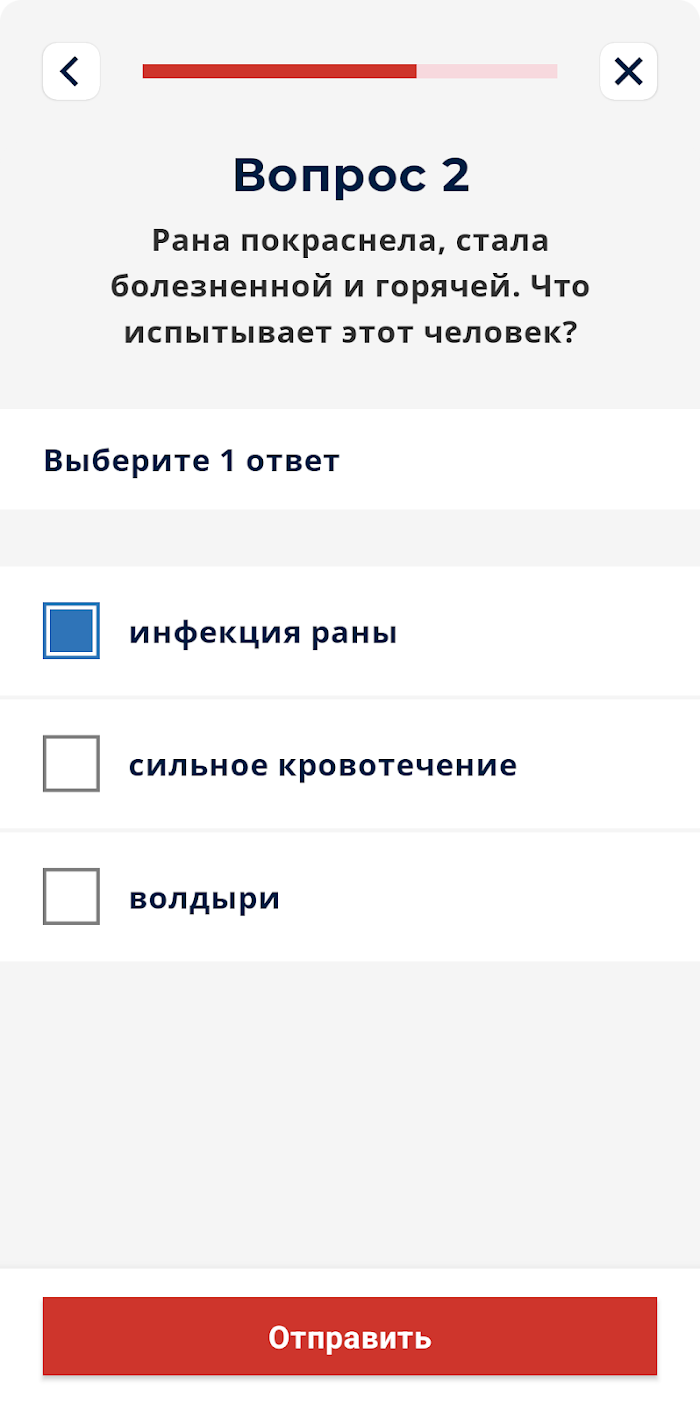Close the quiz with the X icon

[x=628, y=71]
